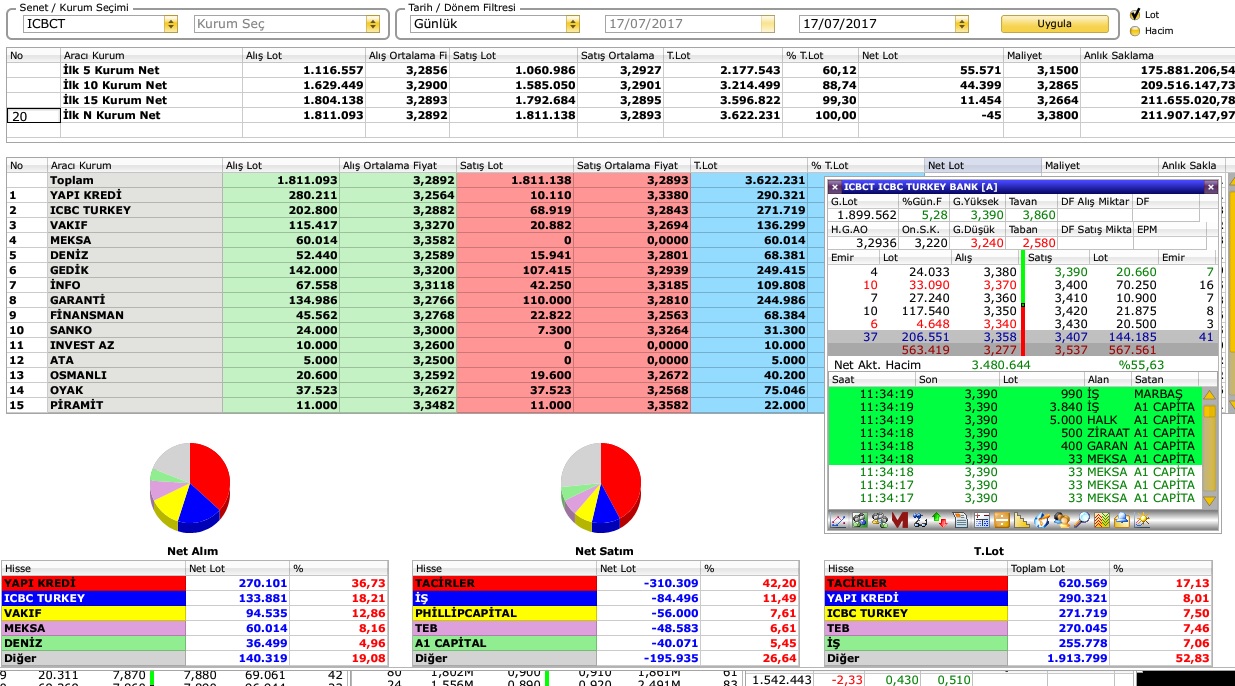Image resolution: width=1235 pixels, height=686 pixels.
Task: Click the trade list scroll-down arrow
Action: 1210,499
